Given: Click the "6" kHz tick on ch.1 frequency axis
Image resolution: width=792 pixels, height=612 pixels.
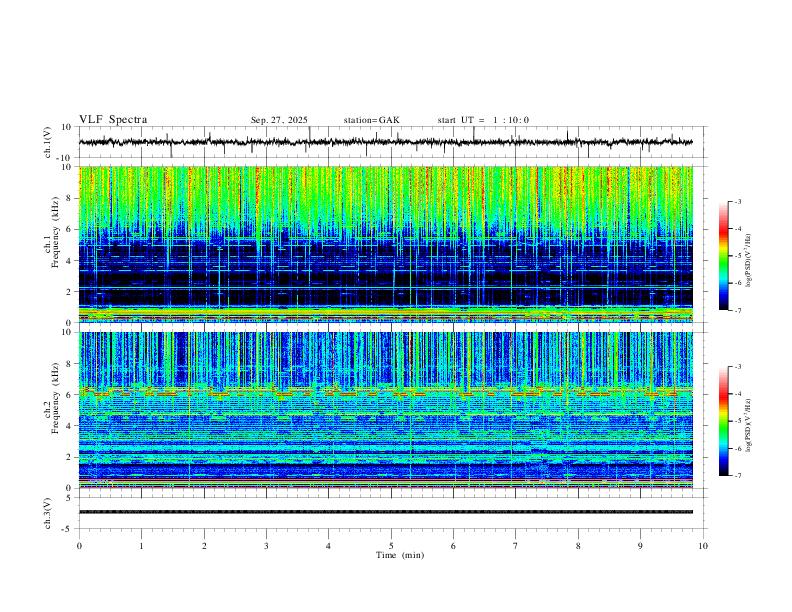Looking at the screenshot, I should pos(69,229).
